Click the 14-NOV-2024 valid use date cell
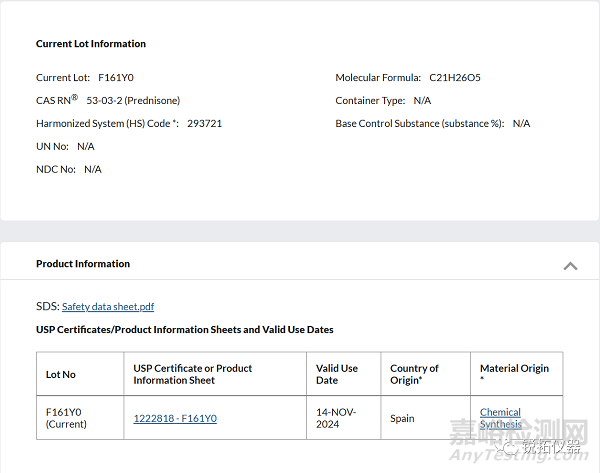 pyautogui.click(x=337, y=418)
